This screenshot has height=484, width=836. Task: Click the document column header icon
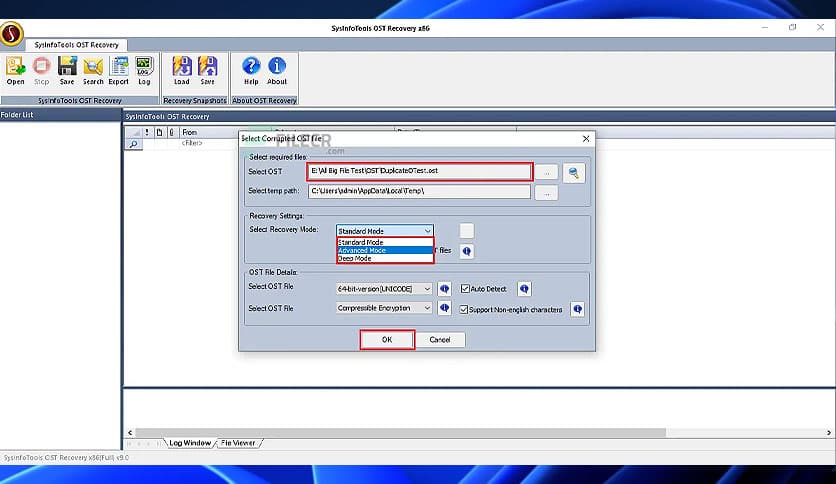click(x=159, y=132)
